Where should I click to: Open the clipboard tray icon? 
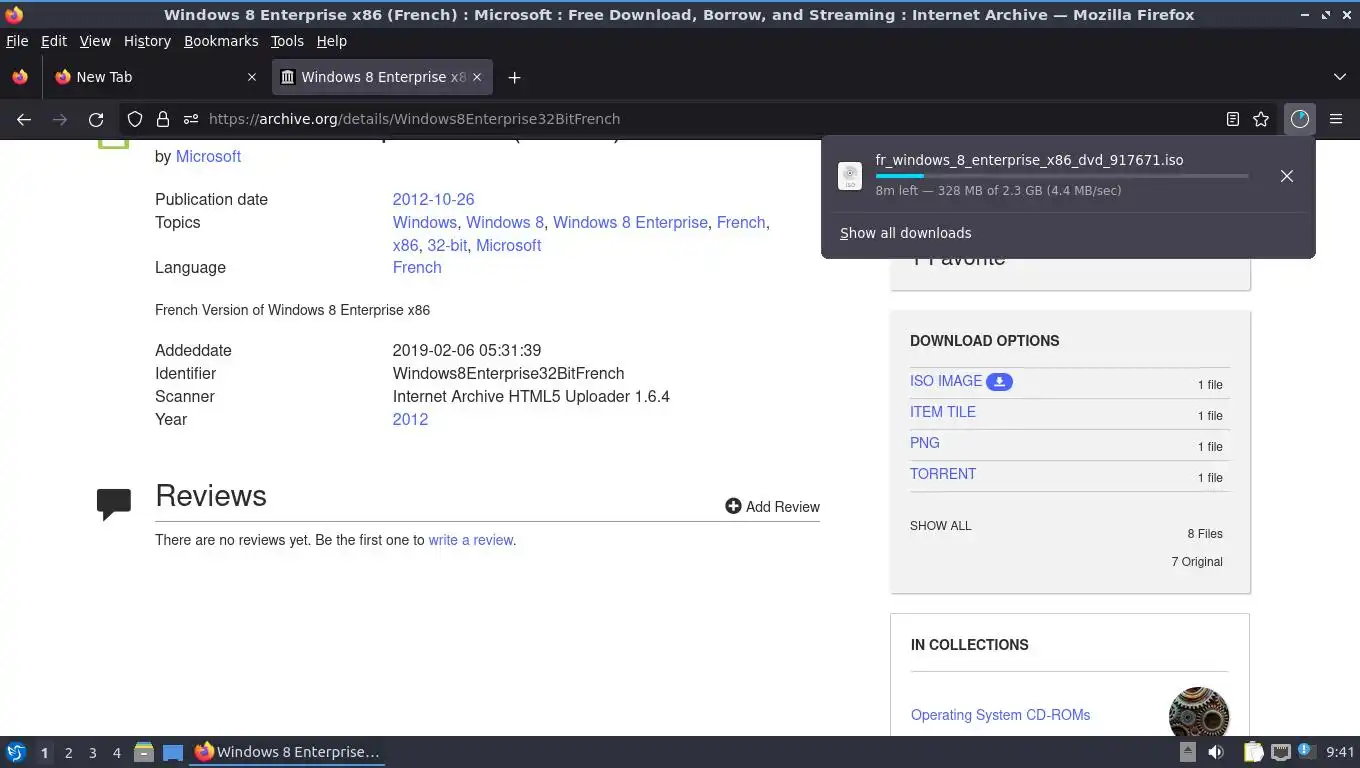[x=1253, y=752]
